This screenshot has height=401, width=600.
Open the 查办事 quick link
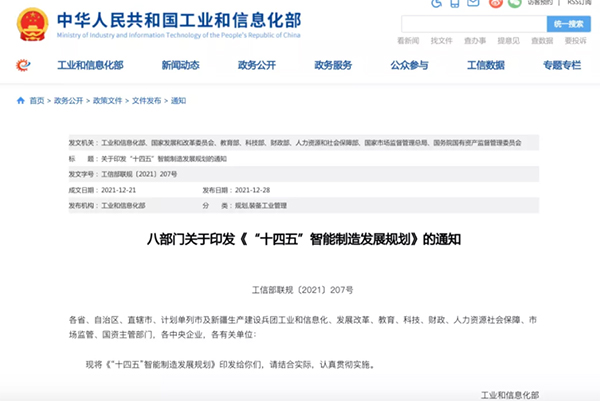[475, 41]
